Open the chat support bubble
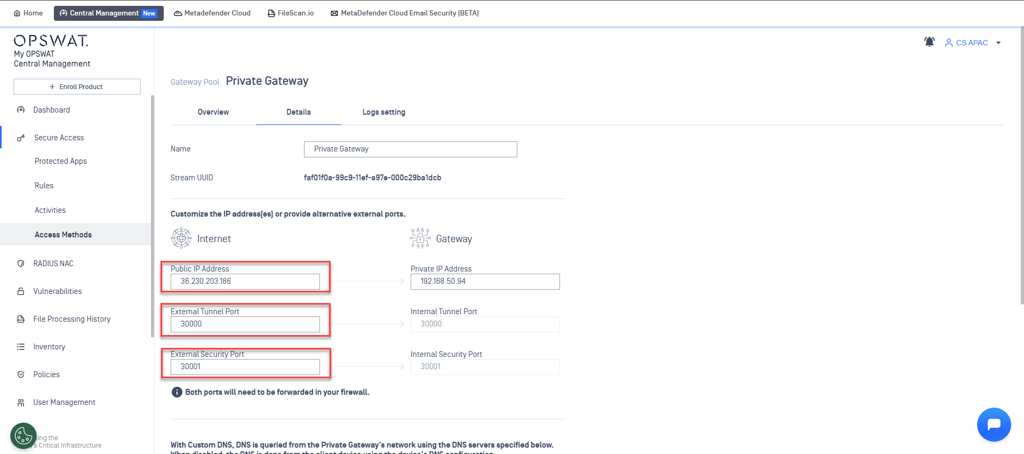The image size is (1024, 454). pos(994,425)
